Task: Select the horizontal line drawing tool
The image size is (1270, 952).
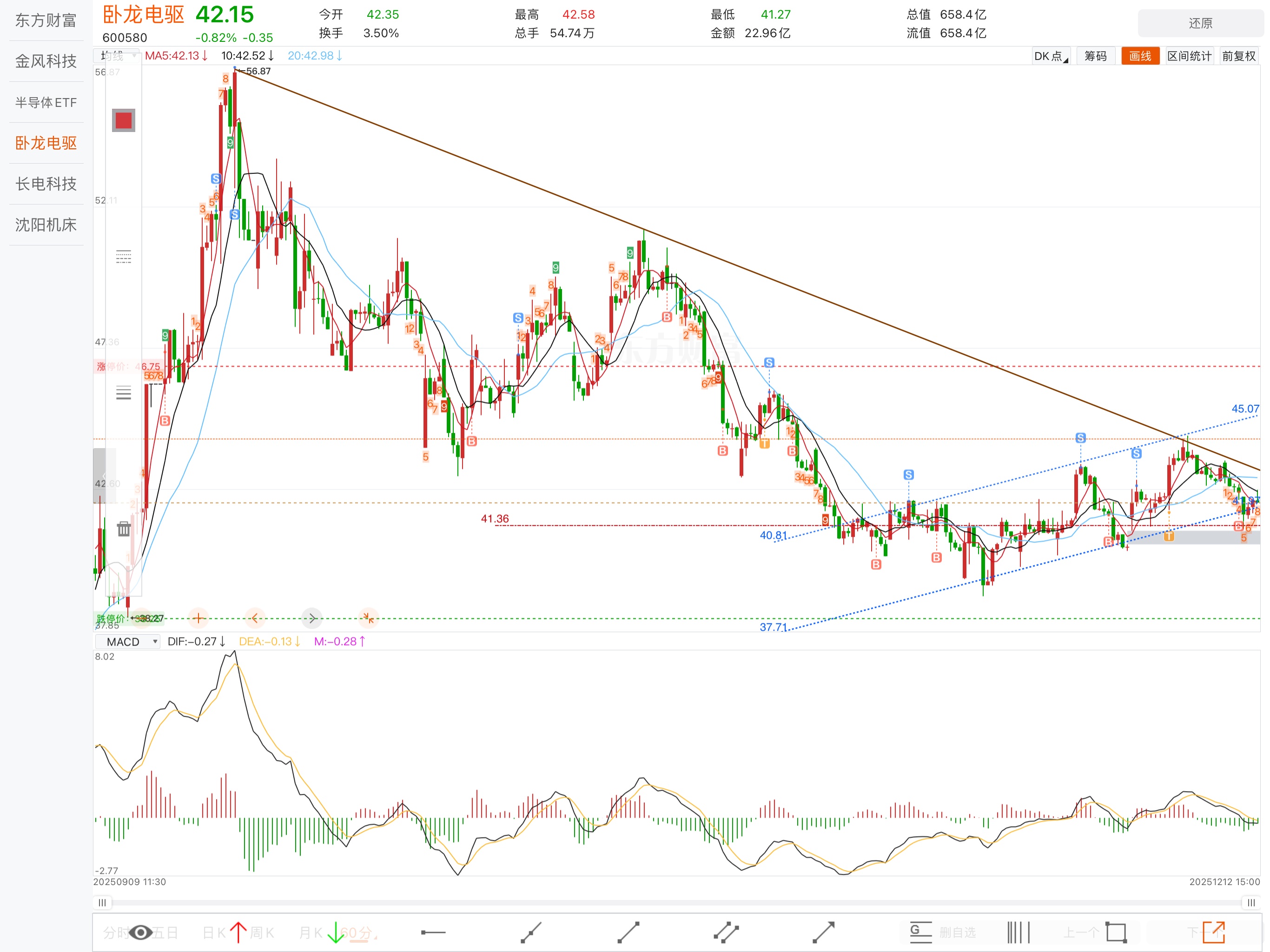Action: point(433,932)
